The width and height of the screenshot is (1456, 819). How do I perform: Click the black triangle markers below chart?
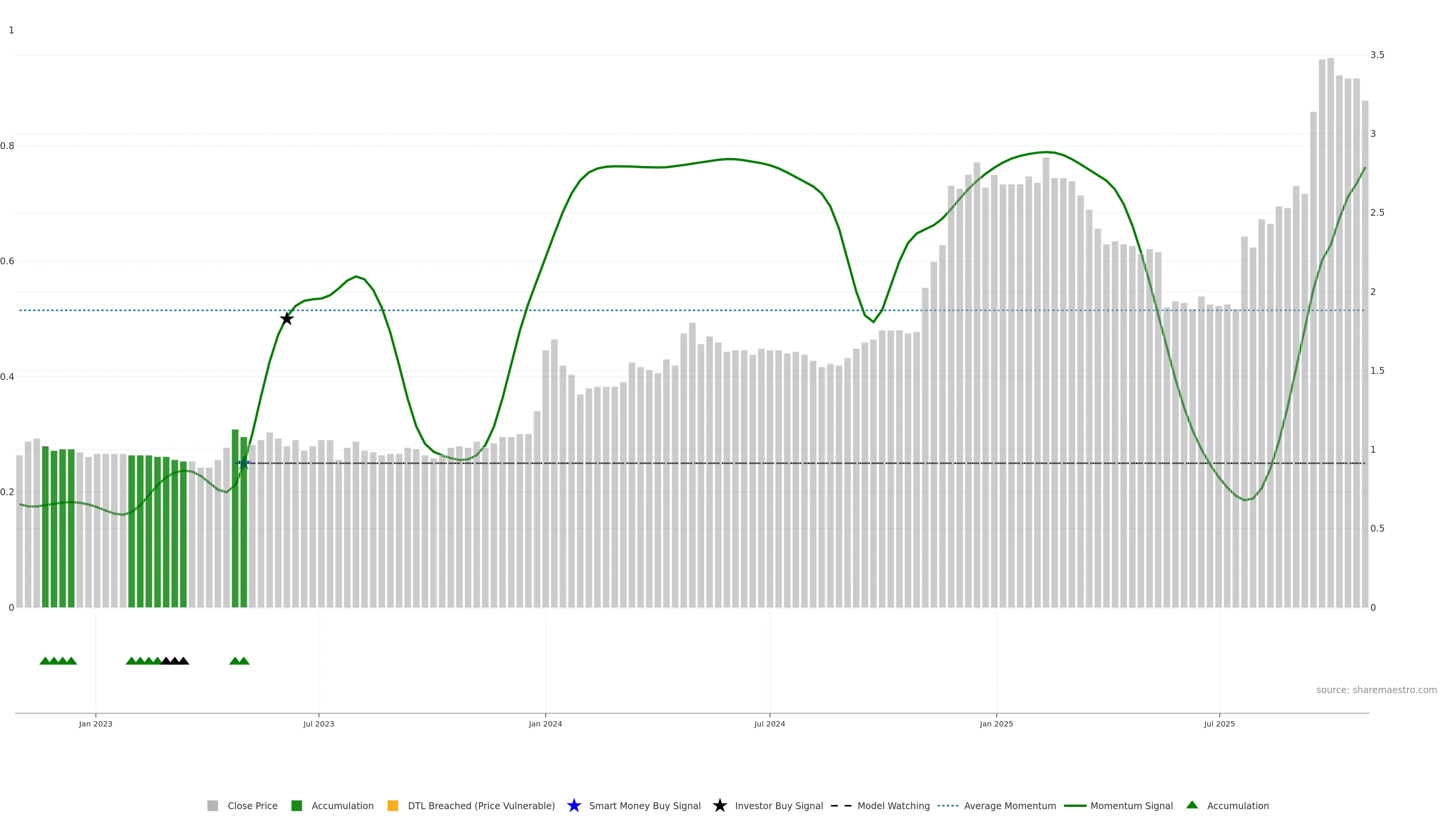tap(175, 661)
